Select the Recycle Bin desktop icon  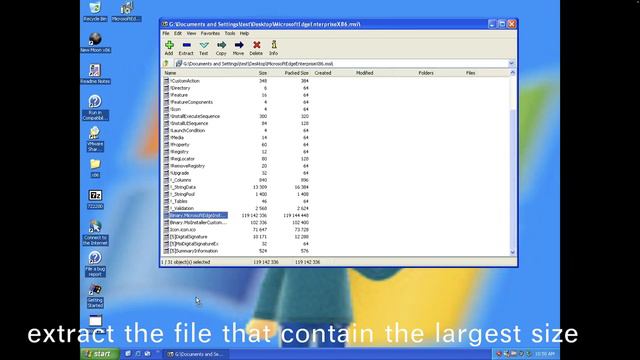[95, 11]
